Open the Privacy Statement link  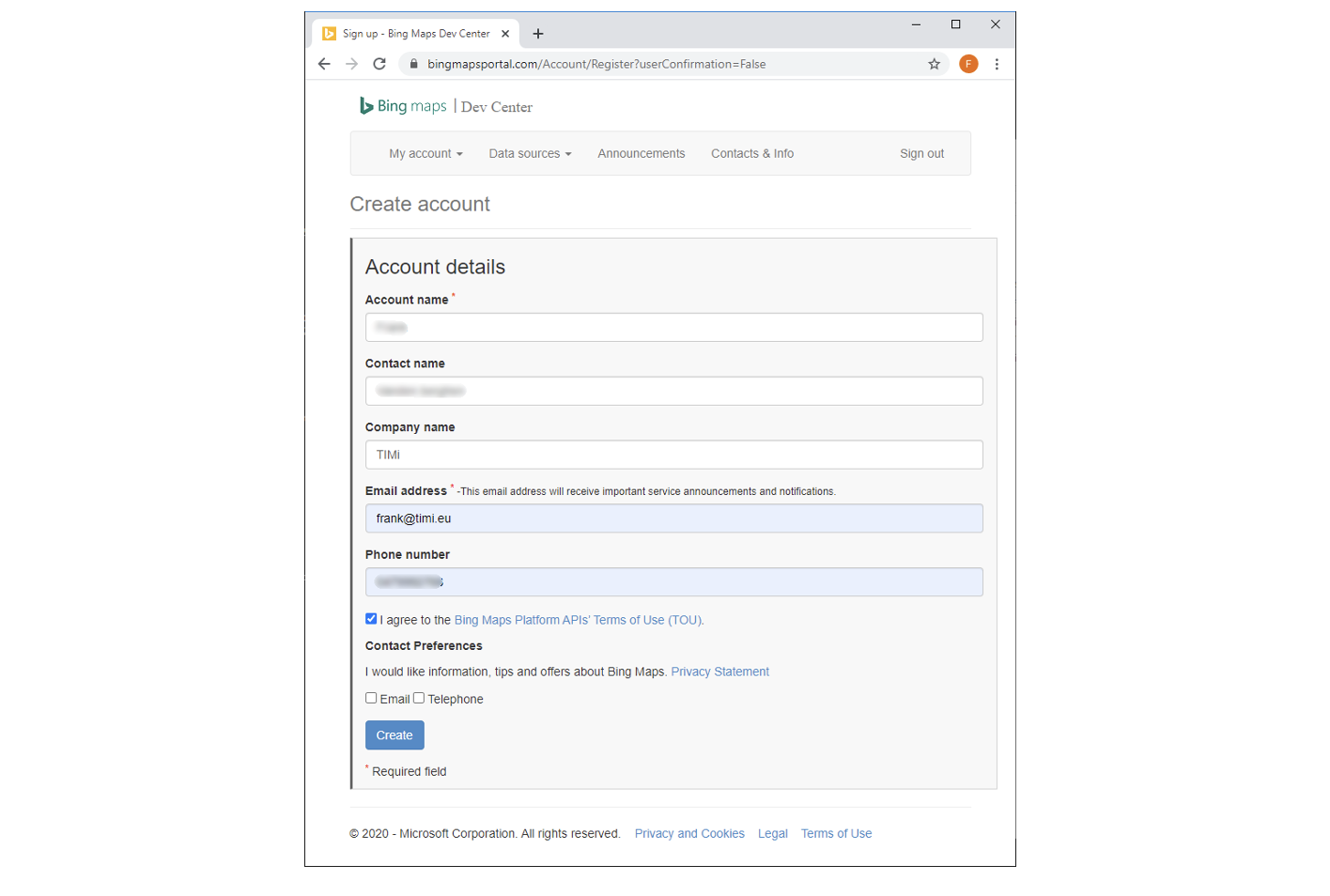tap(719, 672)
